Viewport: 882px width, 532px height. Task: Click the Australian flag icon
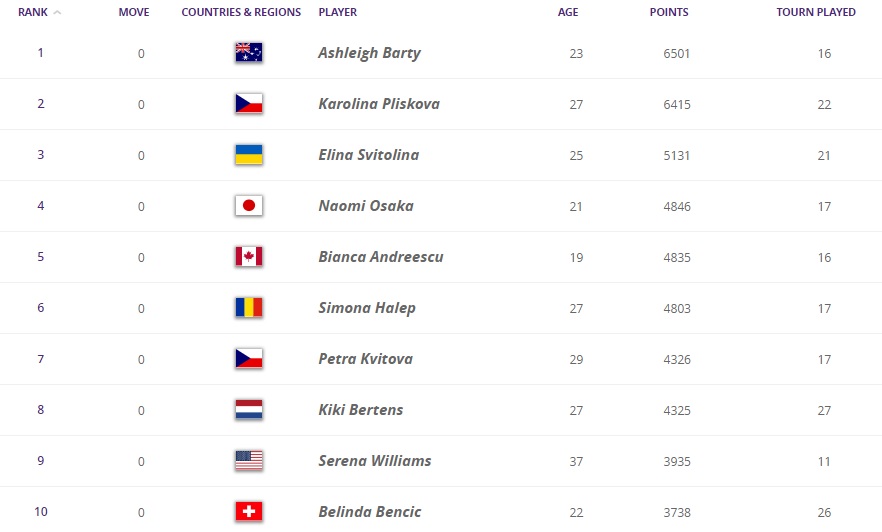[249, 52]
